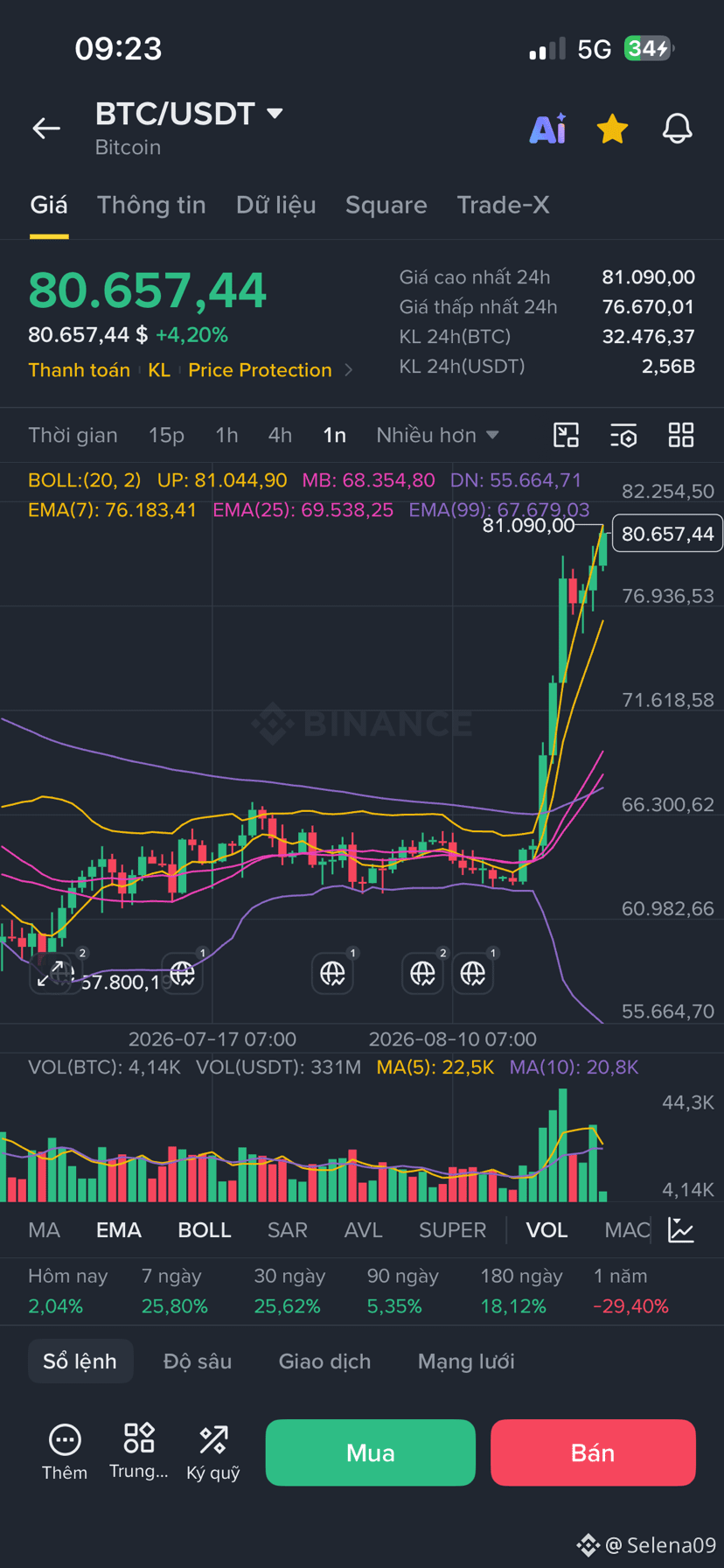This screenshot has height=1568, width=724.
Task: Open the Ký quỹ margin icon
Action: pyautogui.click(x=213, y=1452)
